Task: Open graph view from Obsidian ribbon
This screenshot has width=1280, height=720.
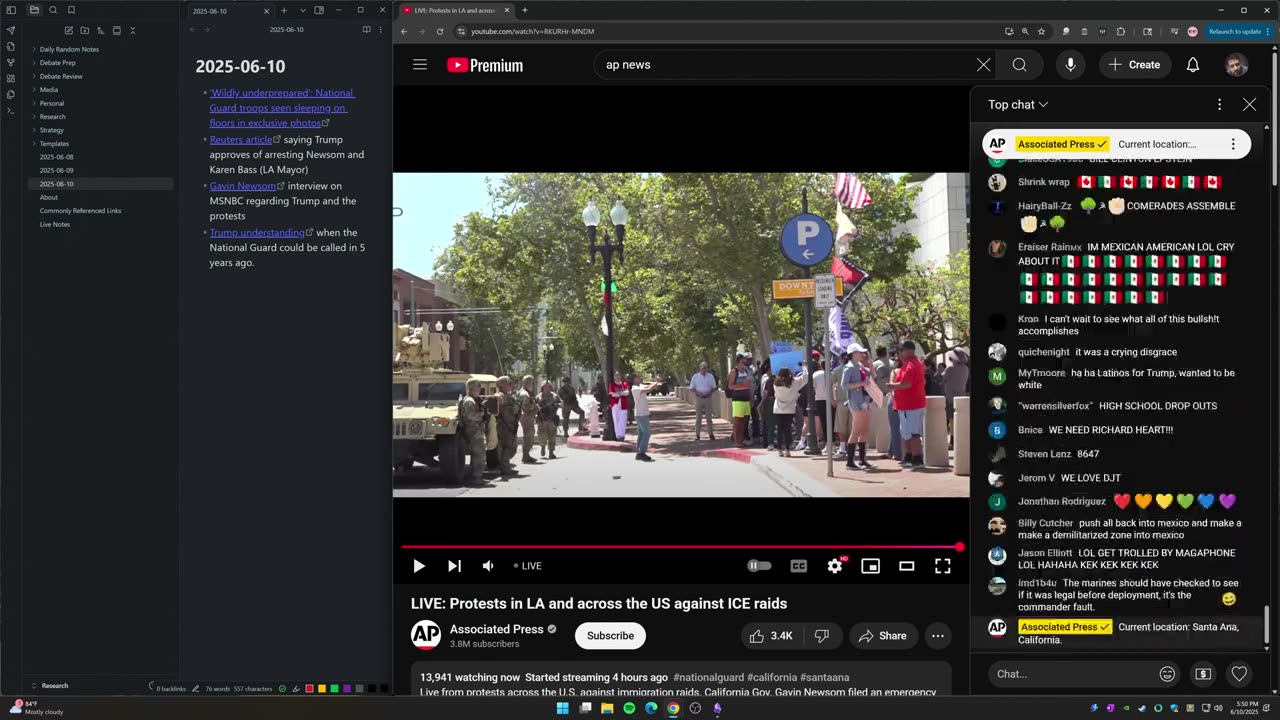Action: click(x=11, y=62)
